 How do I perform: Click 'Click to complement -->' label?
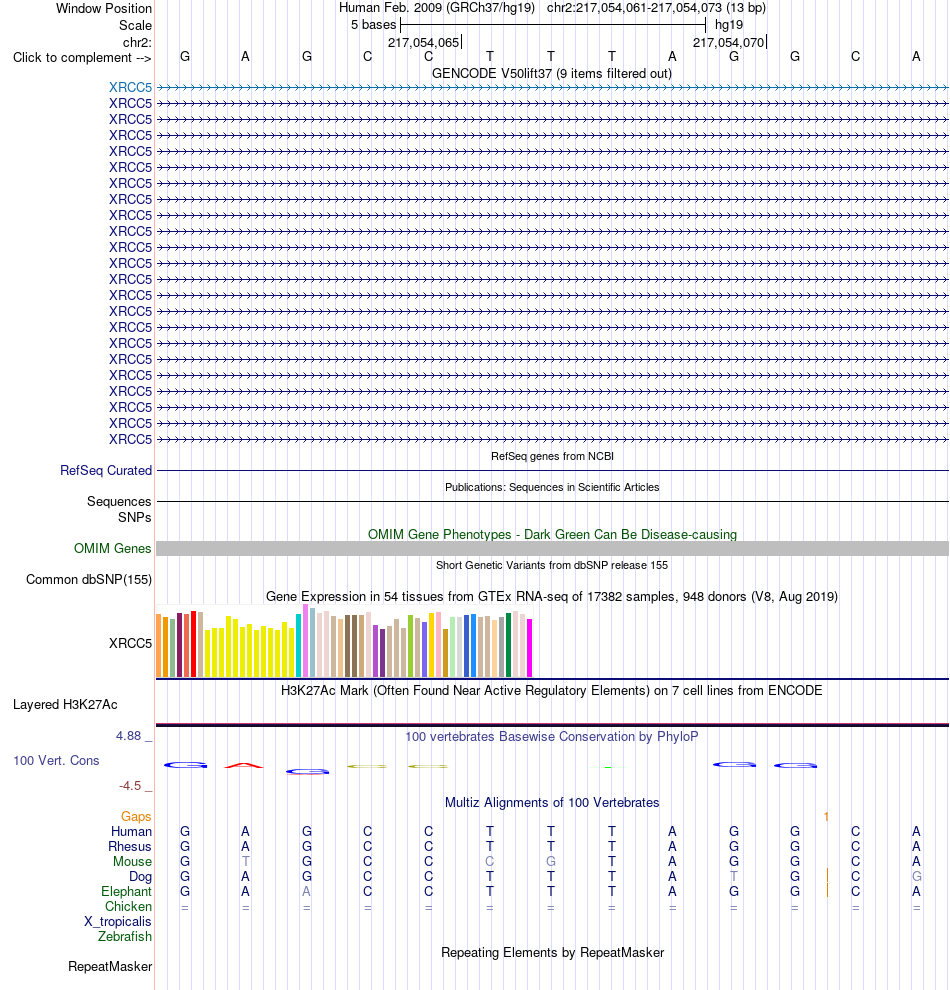coord(82,57)
